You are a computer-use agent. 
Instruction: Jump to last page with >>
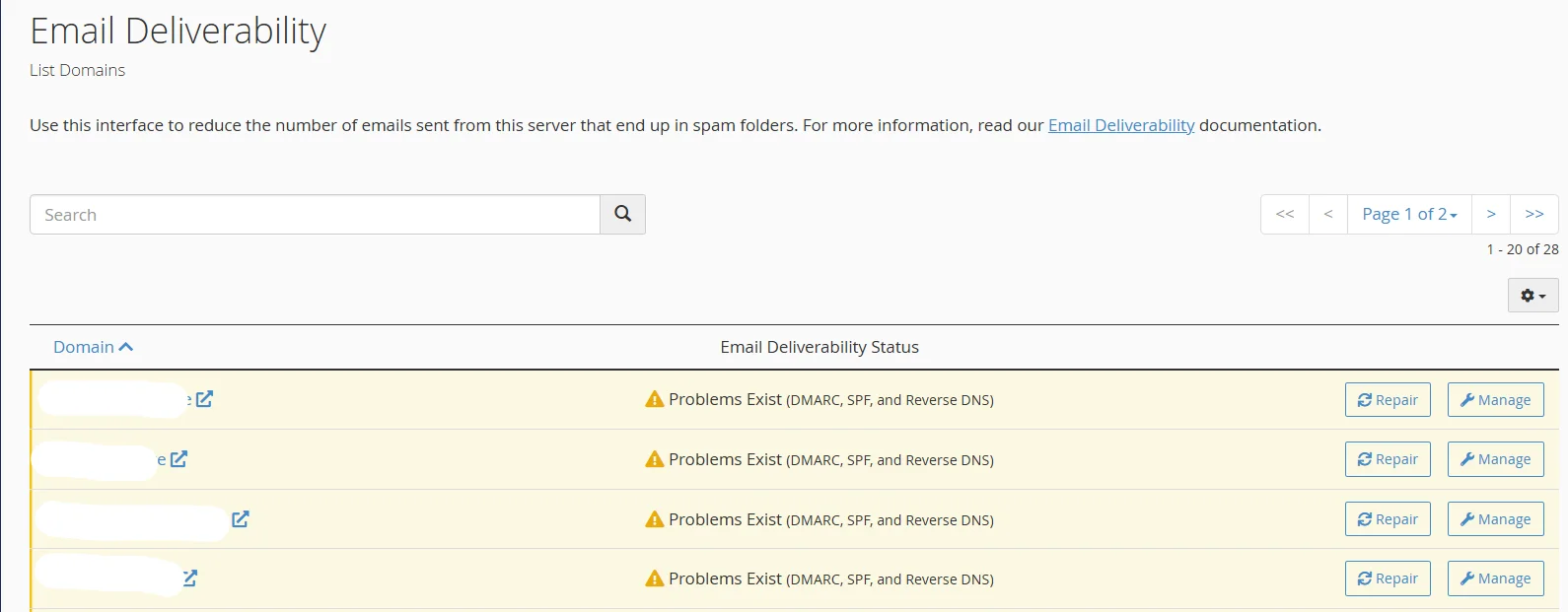pyautogui.click(x=1534, y=214)
